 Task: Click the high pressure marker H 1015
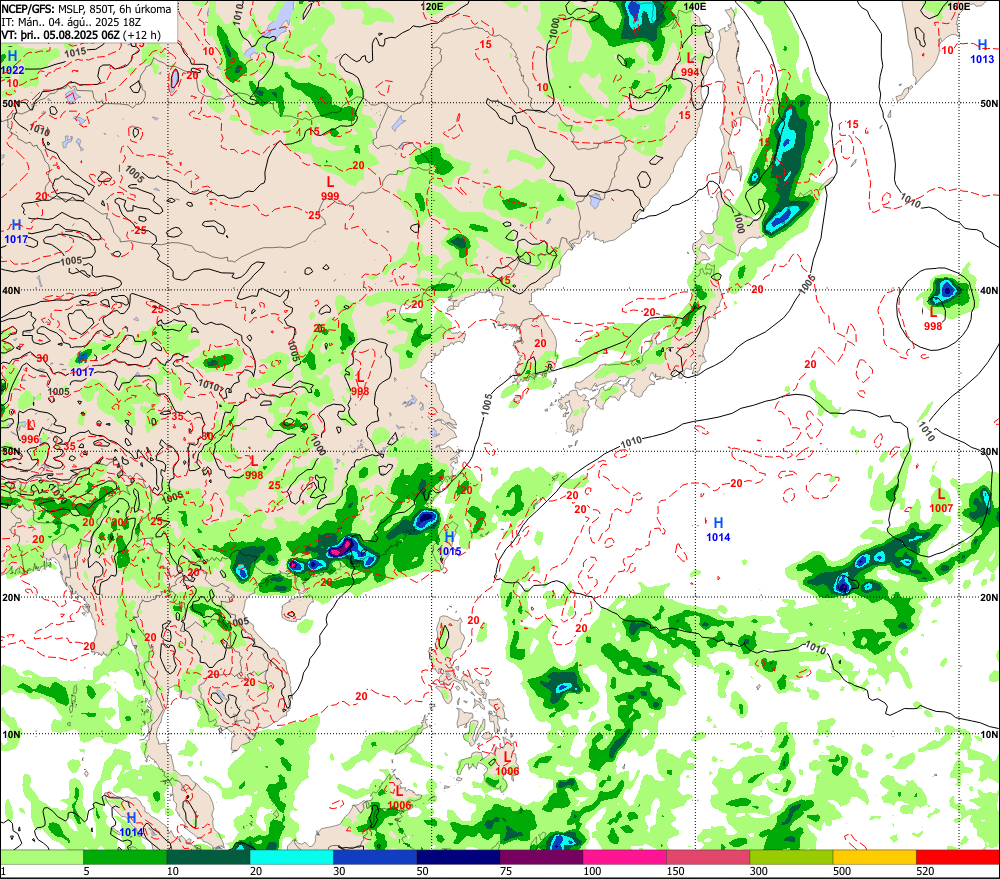click(450, 544)
